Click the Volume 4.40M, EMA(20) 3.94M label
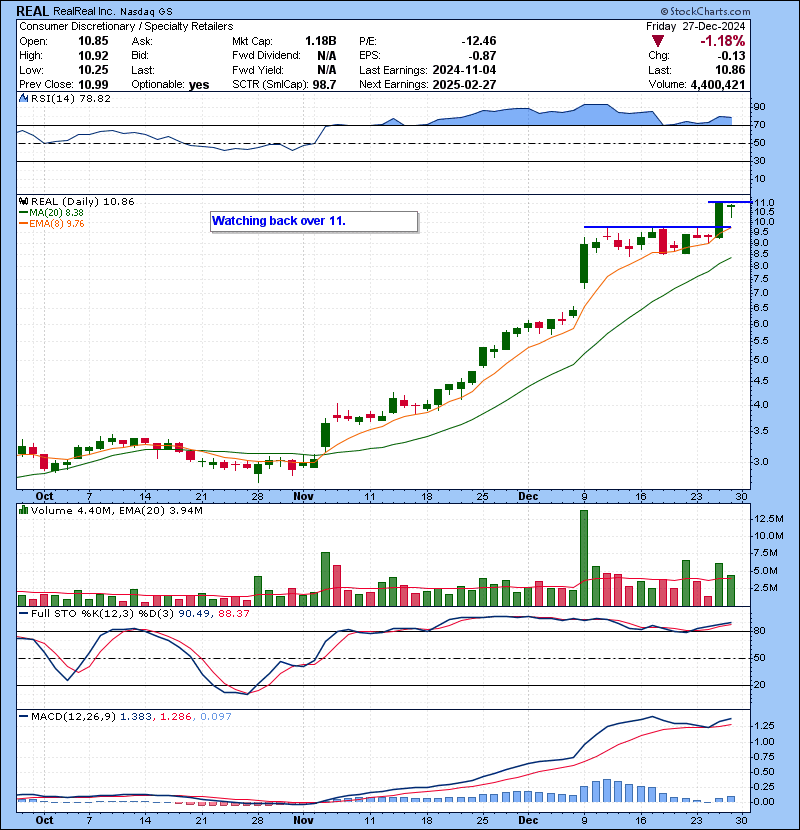 (116, 511)
